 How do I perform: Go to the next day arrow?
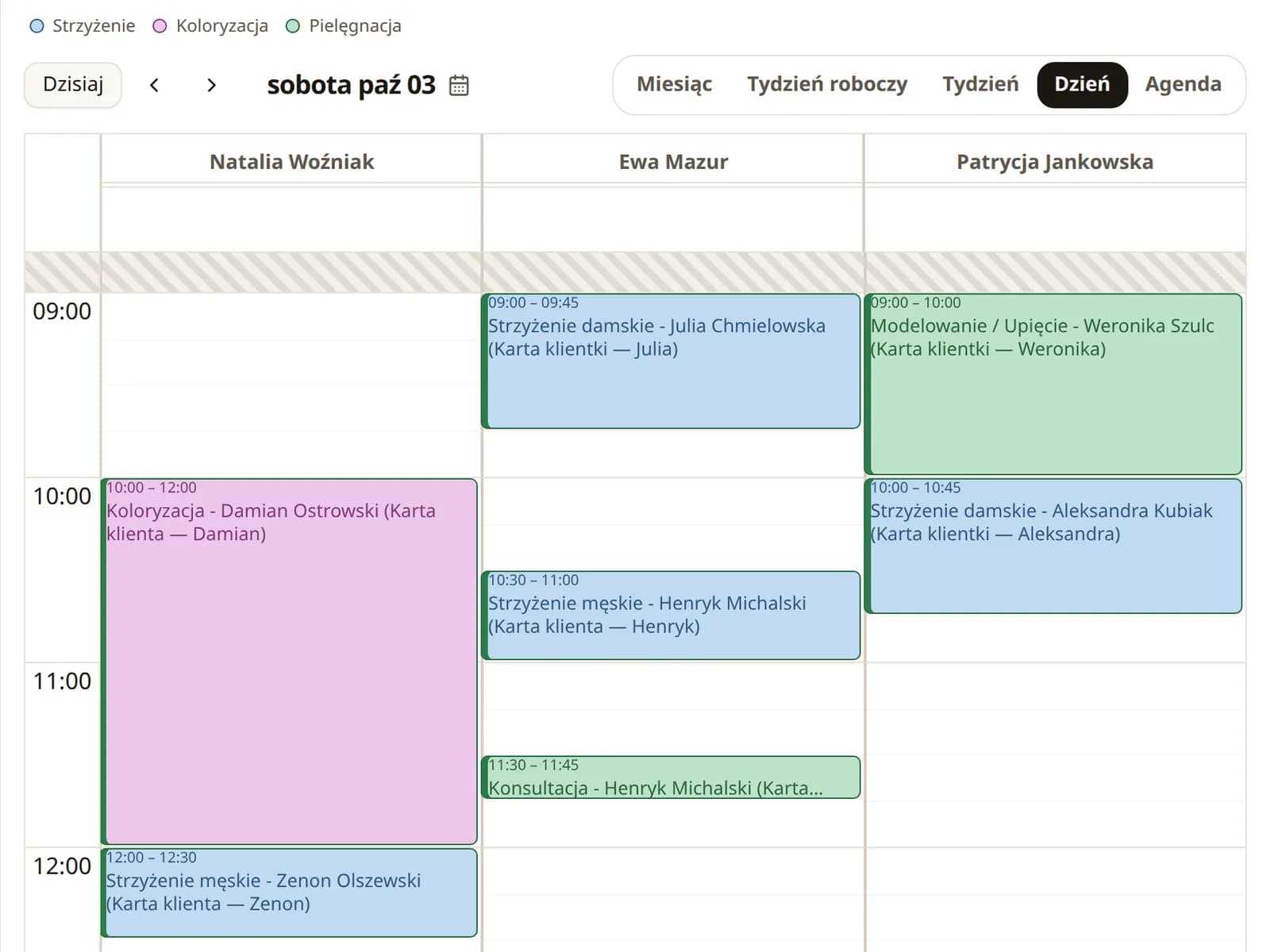(211, 85)
